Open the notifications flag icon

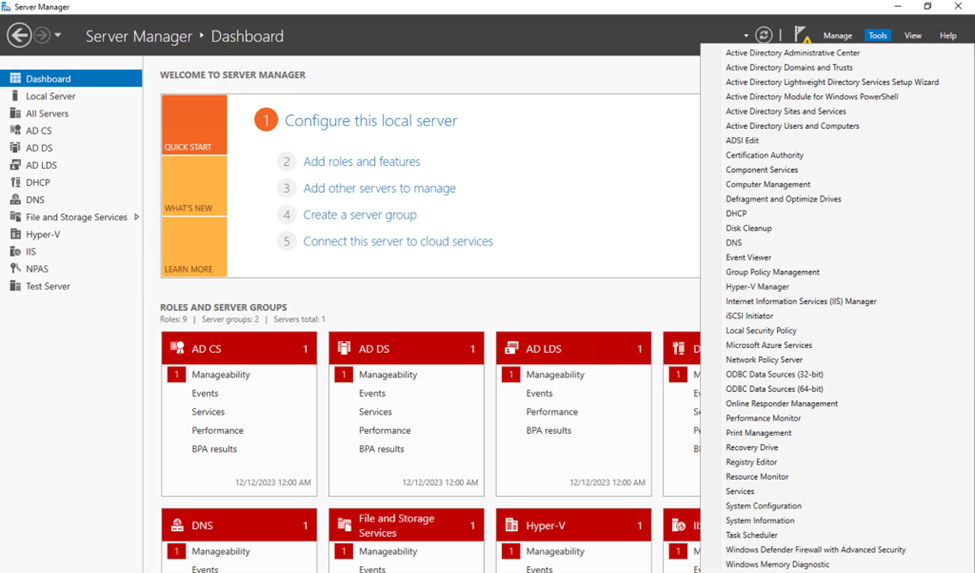pyautogui.click(x=802, y=35)
